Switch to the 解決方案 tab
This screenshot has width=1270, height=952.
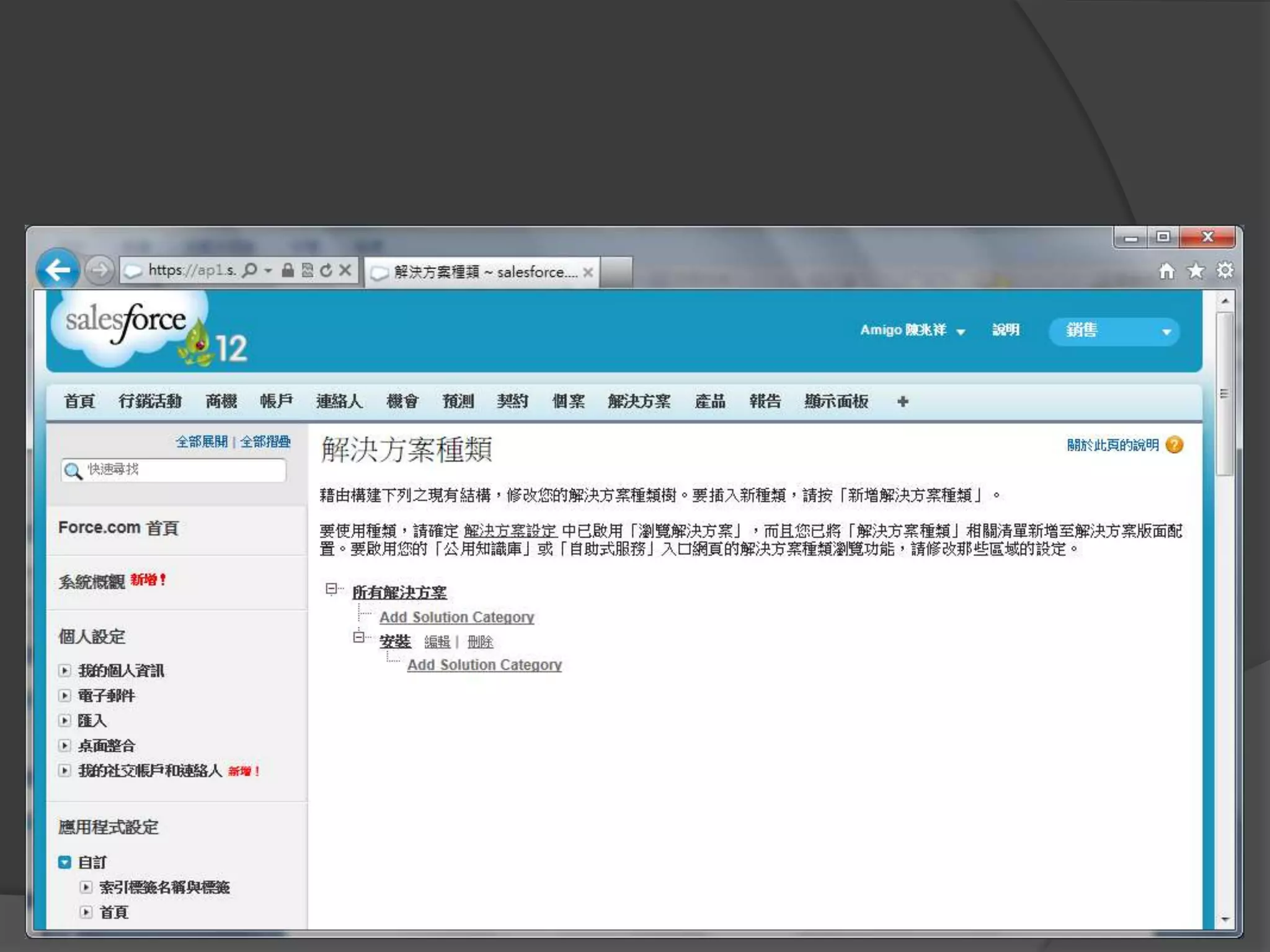tap(639, 402)
